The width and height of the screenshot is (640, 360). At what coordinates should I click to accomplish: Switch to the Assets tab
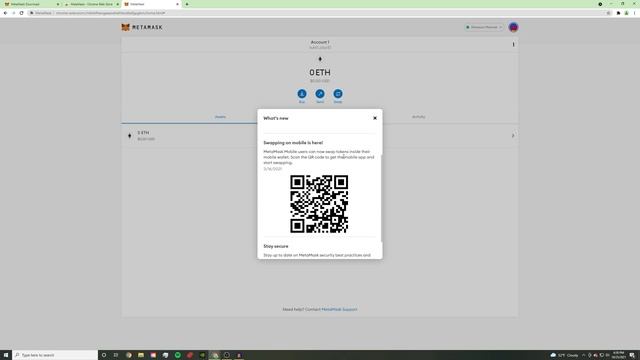click(220, 117)
